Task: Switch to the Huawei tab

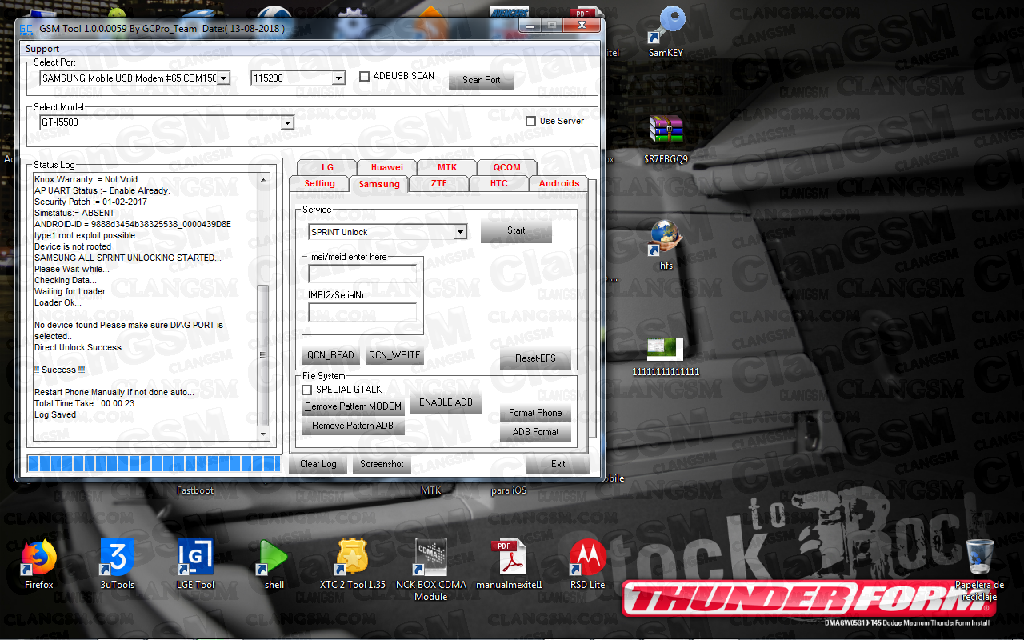Action: coord(387,167)
